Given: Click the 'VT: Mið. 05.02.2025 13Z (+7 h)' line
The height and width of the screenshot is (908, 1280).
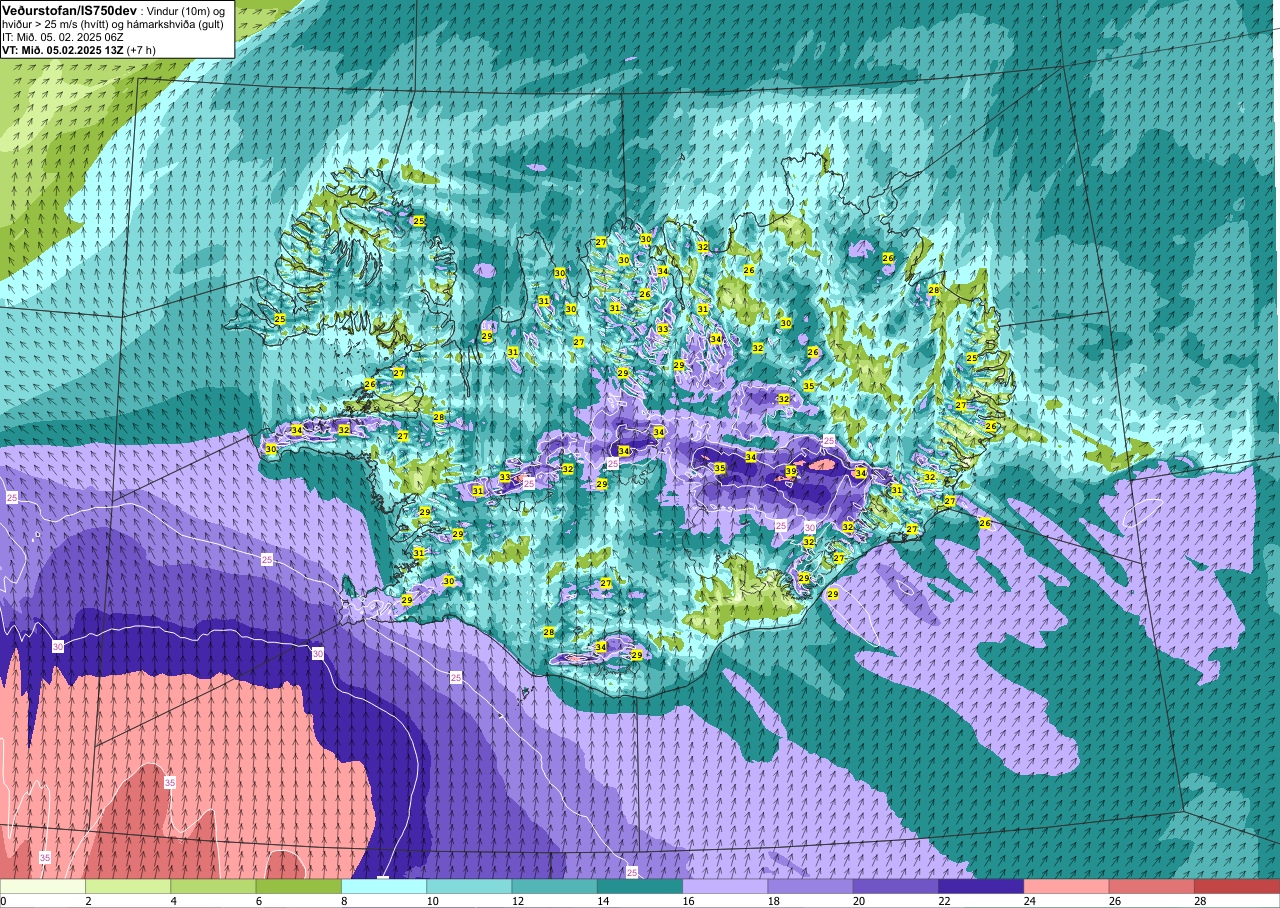Looking at the screenshot, I should pos(79,49).
